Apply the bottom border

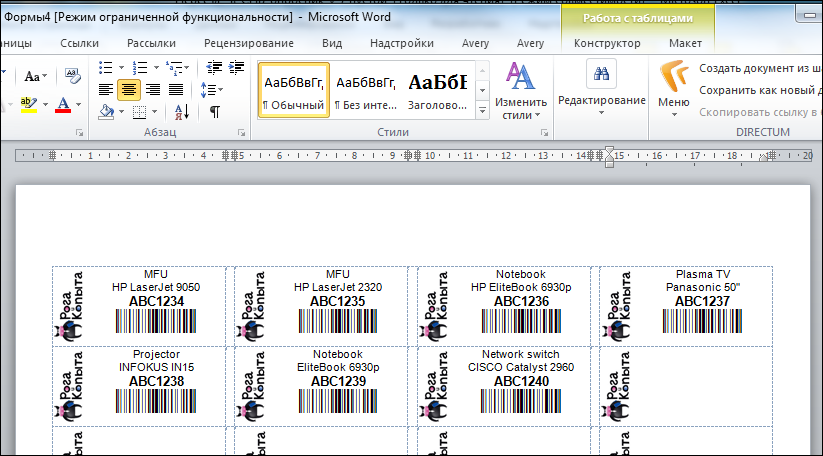[x=140, y=111]
